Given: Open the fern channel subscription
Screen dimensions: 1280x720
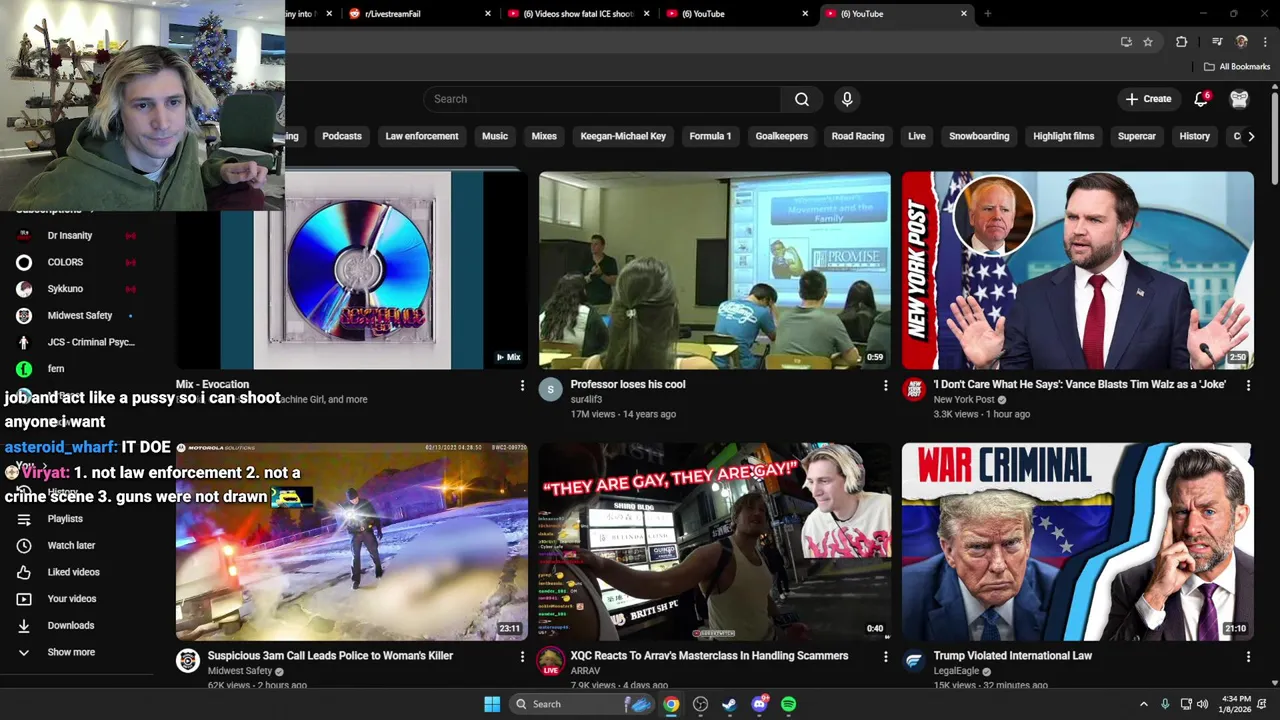Looking at the screenshot, I should point(56,369).
